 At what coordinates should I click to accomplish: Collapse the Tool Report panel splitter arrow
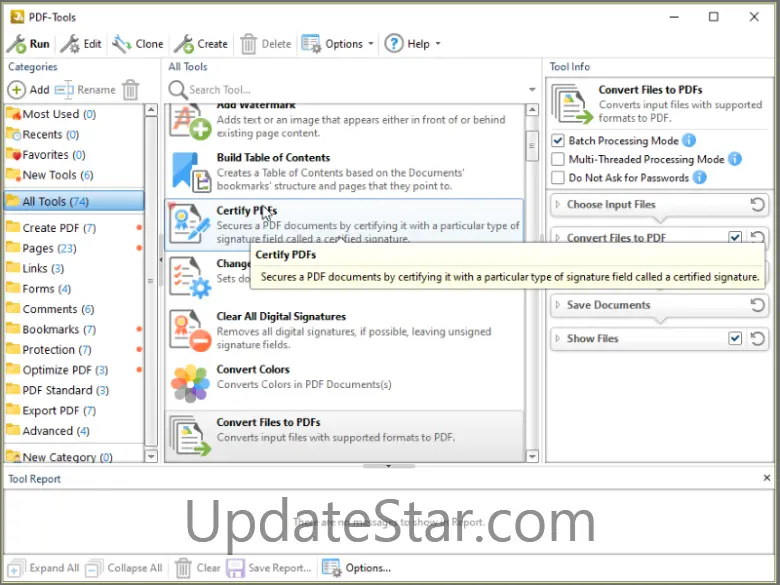click(x=389, y=467)
